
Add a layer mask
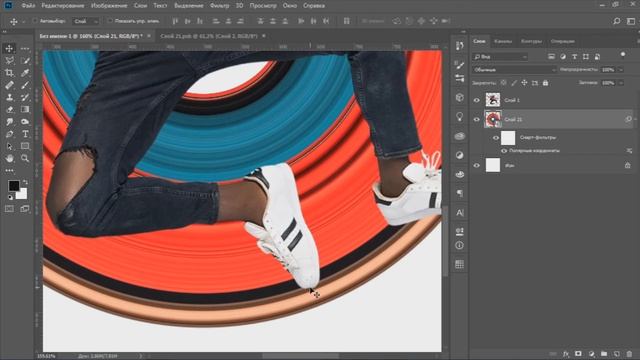[x=578, y=354]
